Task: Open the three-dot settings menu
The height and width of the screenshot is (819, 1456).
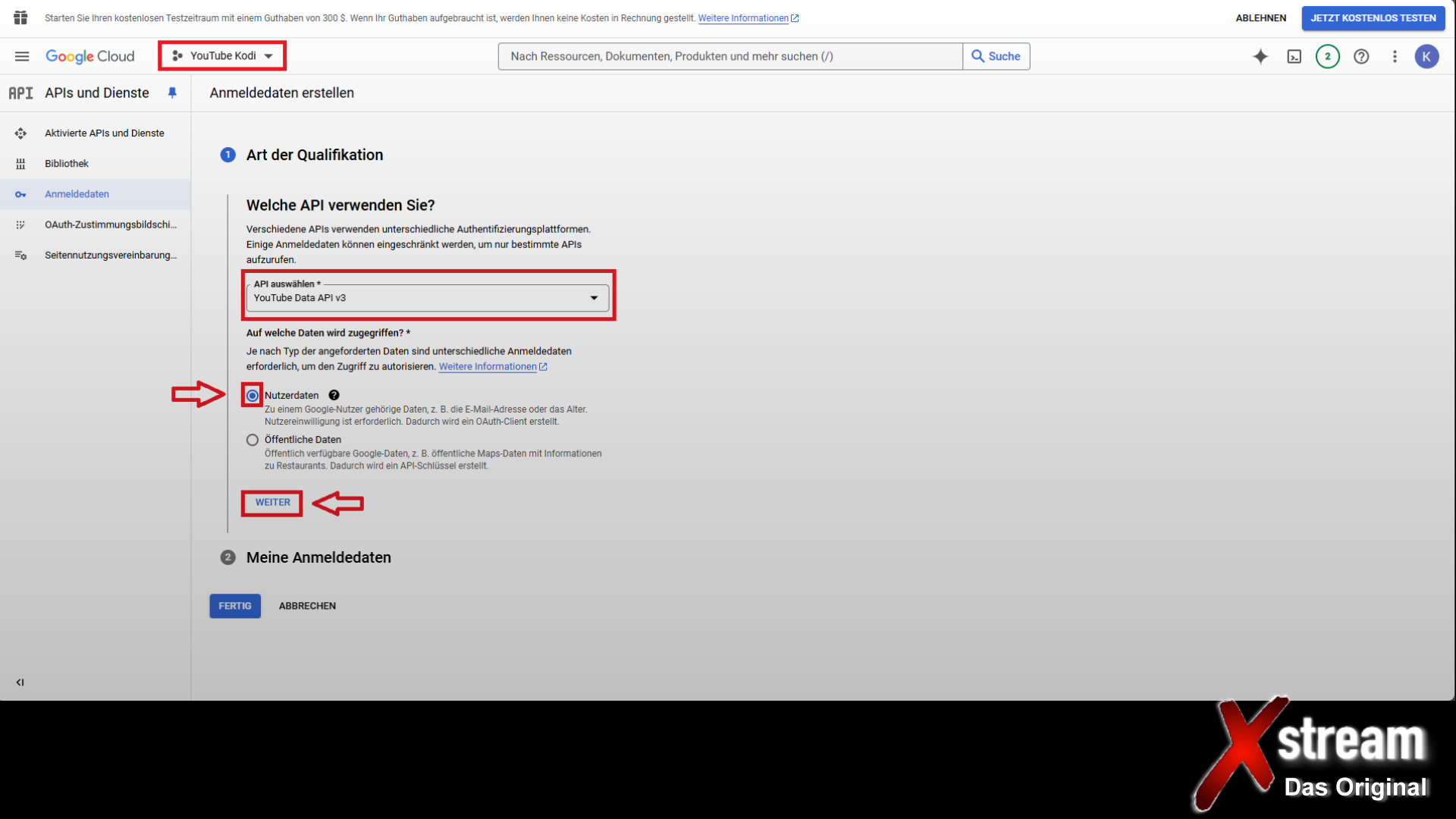Action: [x=1395, y=56]
